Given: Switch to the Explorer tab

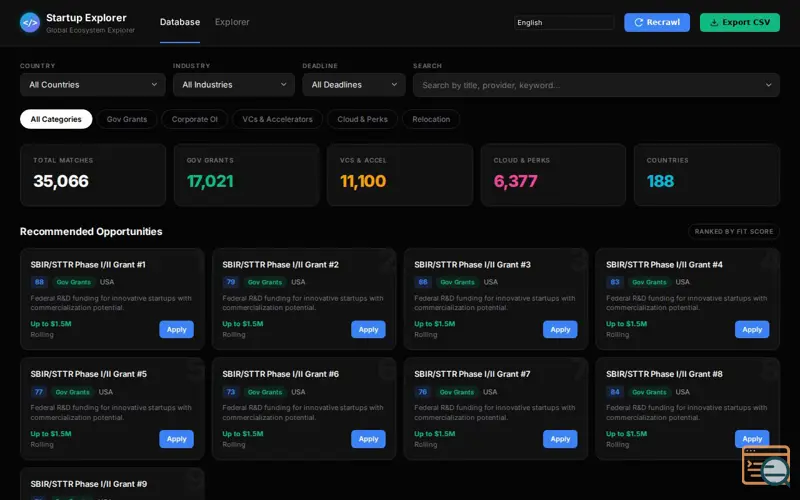Looking at the screenshot, I should (232, 22).
